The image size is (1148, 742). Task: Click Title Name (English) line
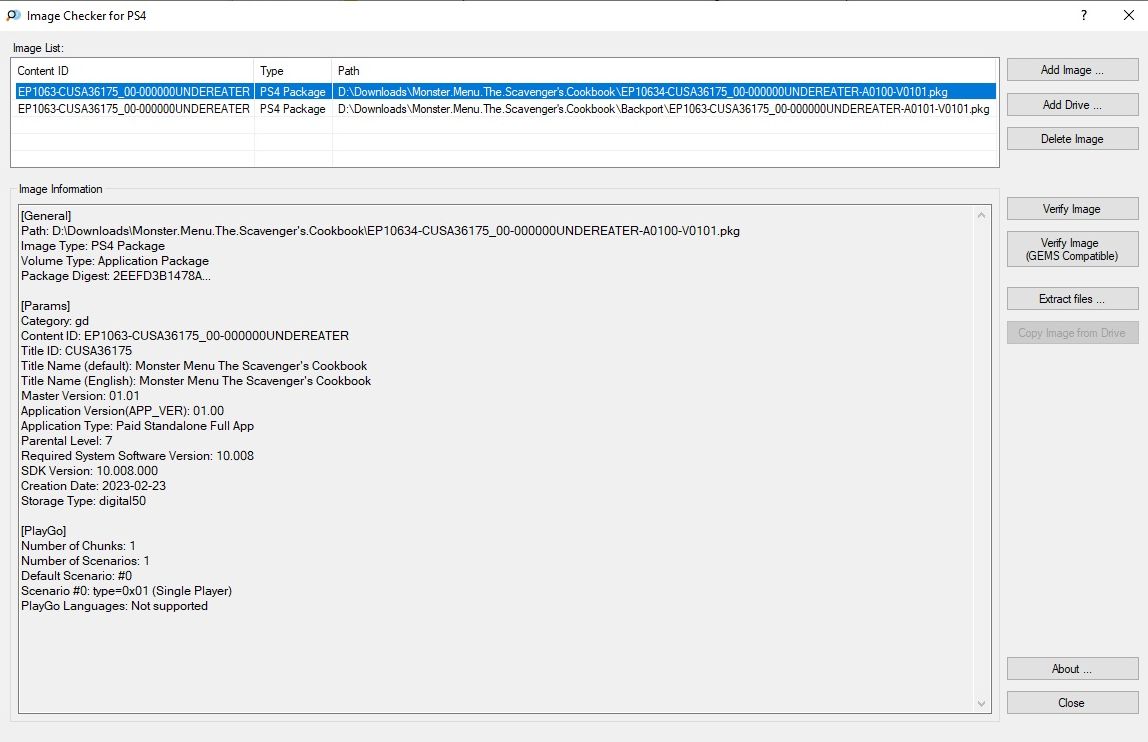(196, 381)
